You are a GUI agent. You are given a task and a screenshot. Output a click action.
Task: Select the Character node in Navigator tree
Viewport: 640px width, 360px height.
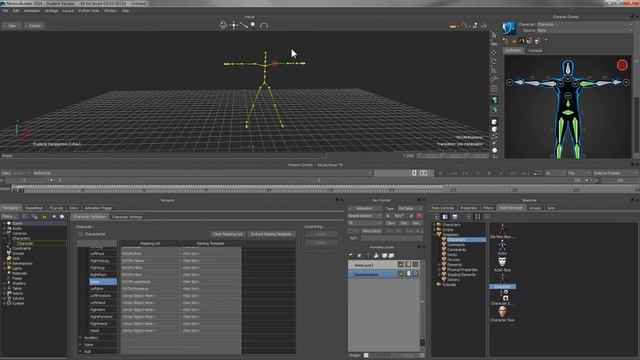coord(25,243)
